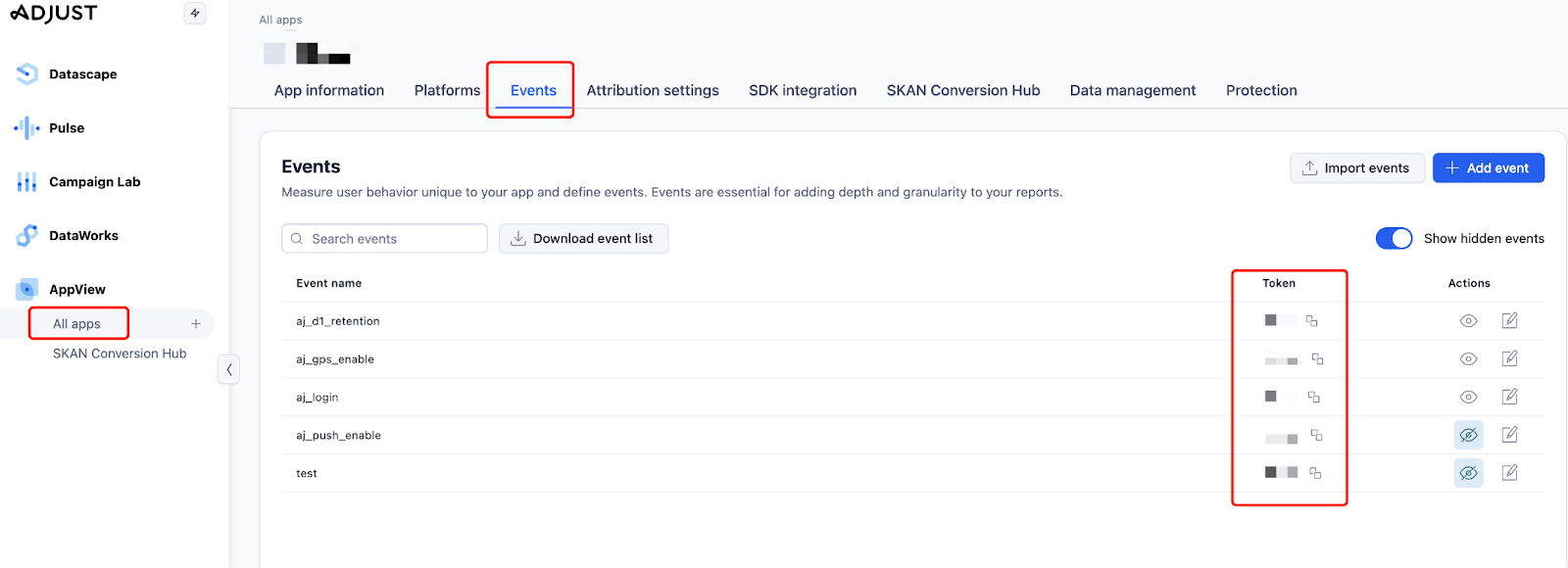Click the Actions column header
The height and width of the screenshot is (568, 1568).
click(x=1469, y=283)
